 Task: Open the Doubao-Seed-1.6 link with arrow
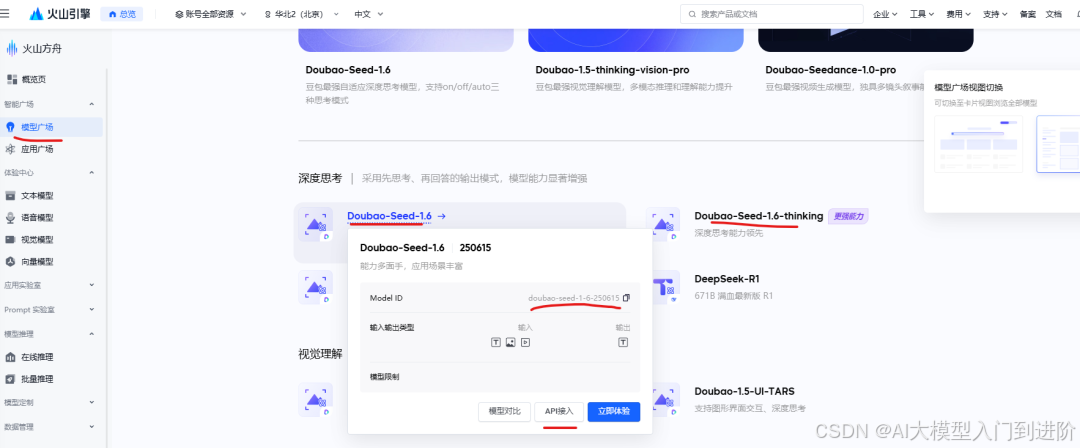pyautogui.click(x=397, y=216)
